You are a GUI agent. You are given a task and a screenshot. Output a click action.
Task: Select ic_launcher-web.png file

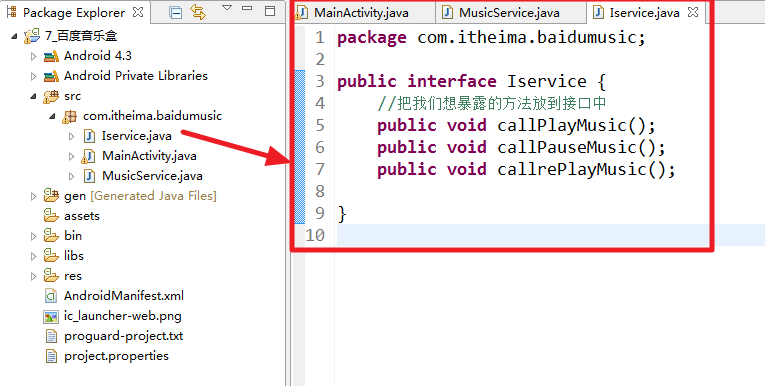coord(122,316)
